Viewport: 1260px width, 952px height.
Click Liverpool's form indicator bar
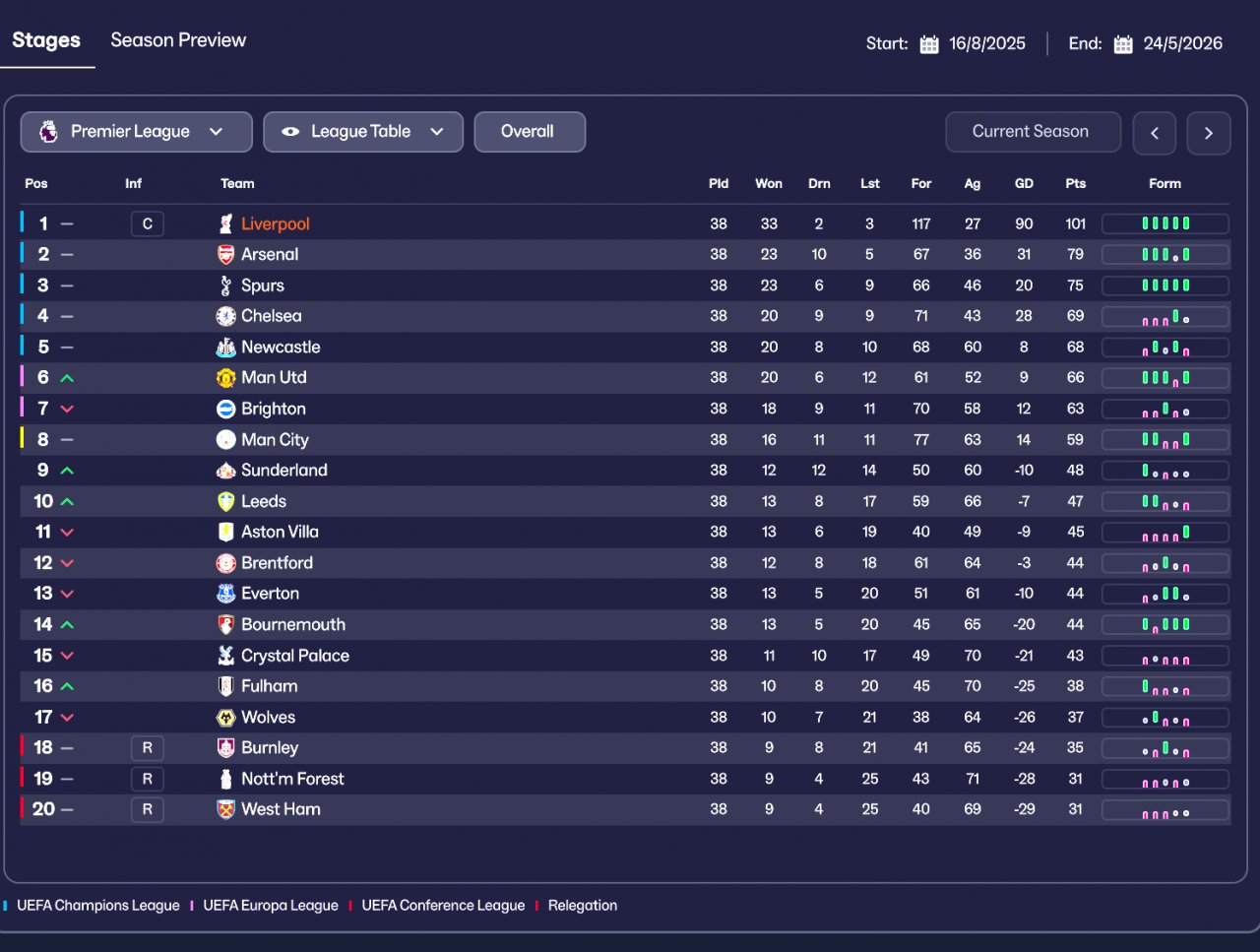click(x=1165, y=223)
